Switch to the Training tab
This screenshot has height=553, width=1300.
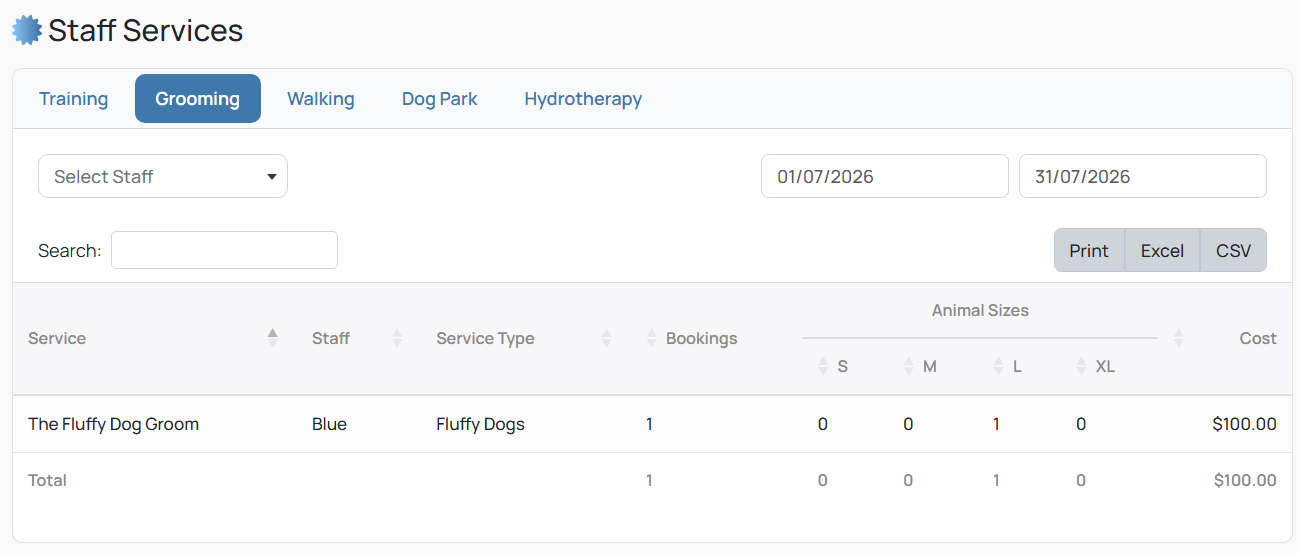[x=74, y=99]
